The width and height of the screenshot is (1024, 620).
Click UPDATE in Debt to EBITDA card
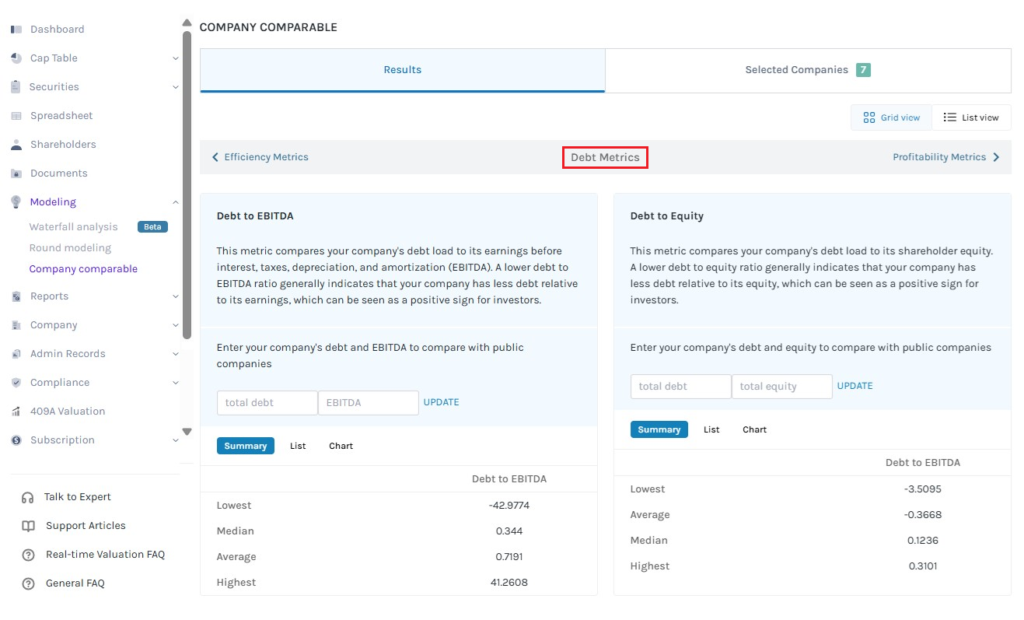tap(441, 402)
